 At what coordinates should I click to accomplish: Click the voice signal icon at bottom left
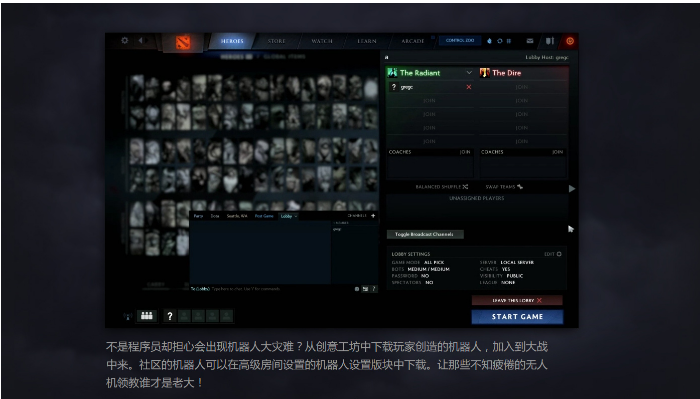pyautogui.click(x=127, y=316)
